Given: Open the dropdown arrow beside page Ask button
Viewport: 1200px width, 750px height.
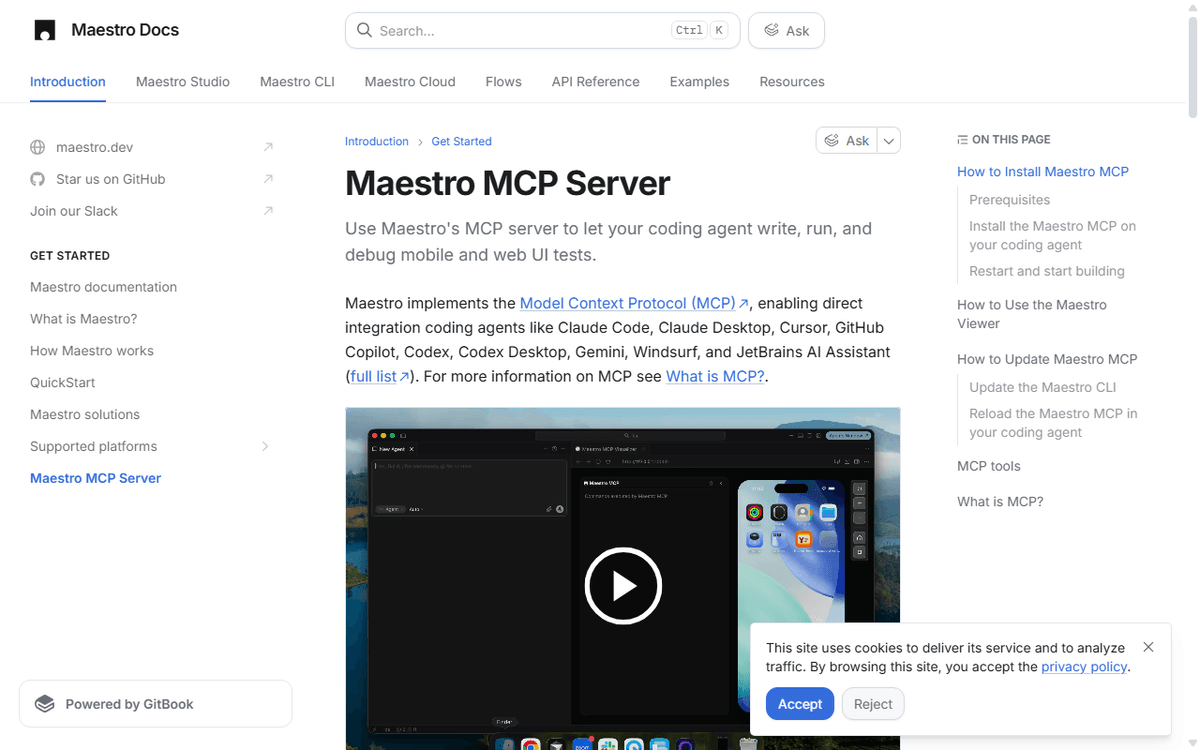Looking at the screenshot, I should [889, 141].
